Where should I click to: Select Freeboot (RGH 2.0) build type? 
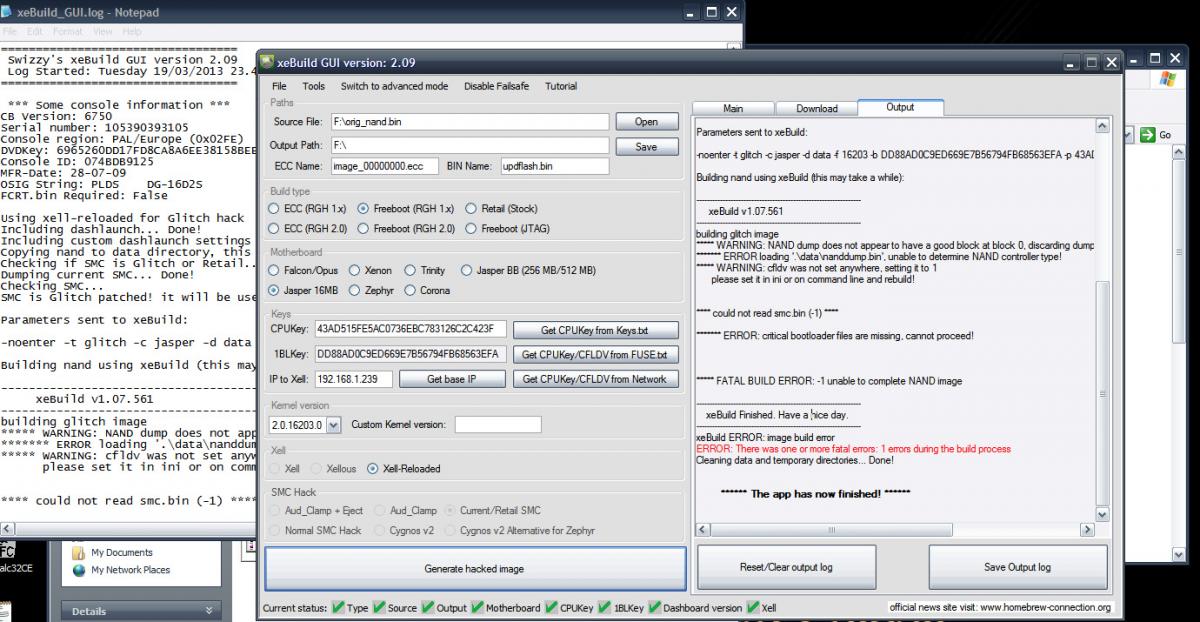pos(363,228)
